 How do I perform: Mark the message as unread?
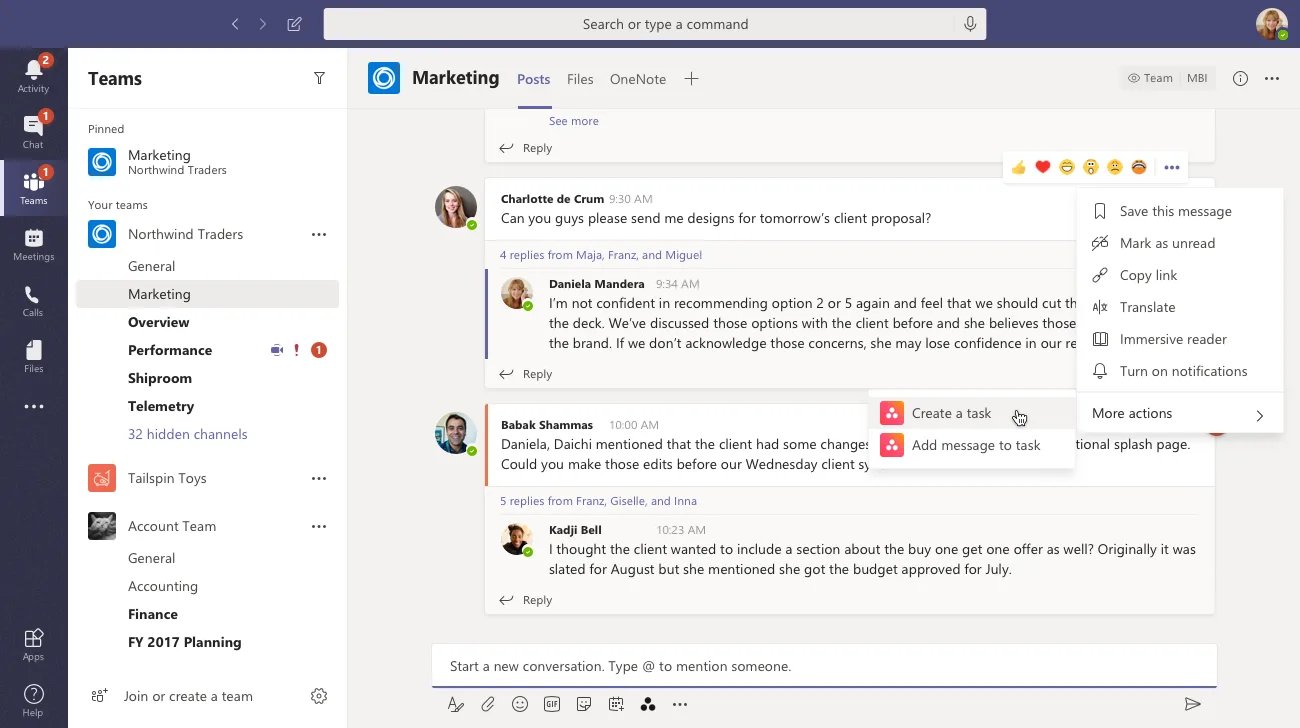[1167, 243]
